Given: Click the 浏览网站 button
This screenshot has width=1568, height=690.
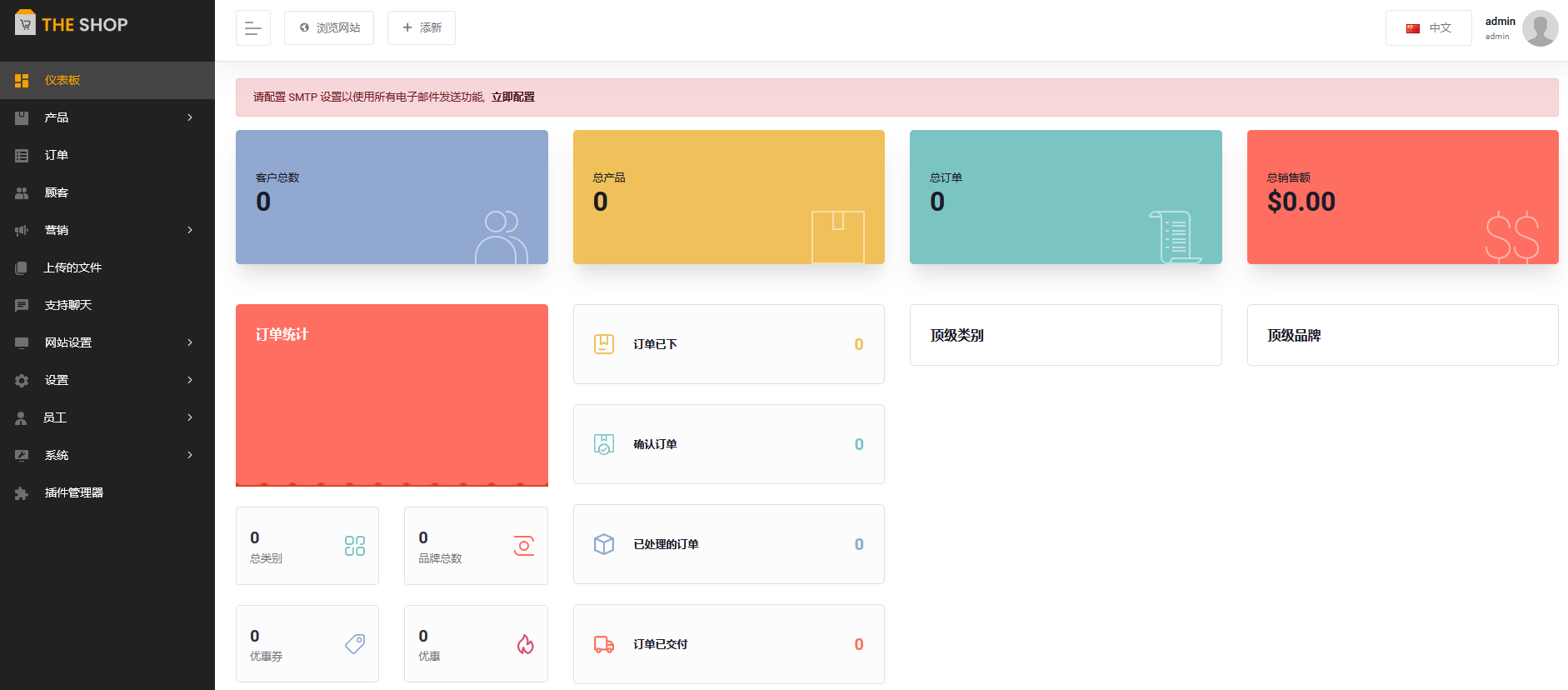Looking at the screenshot, I should click(329, 28).
